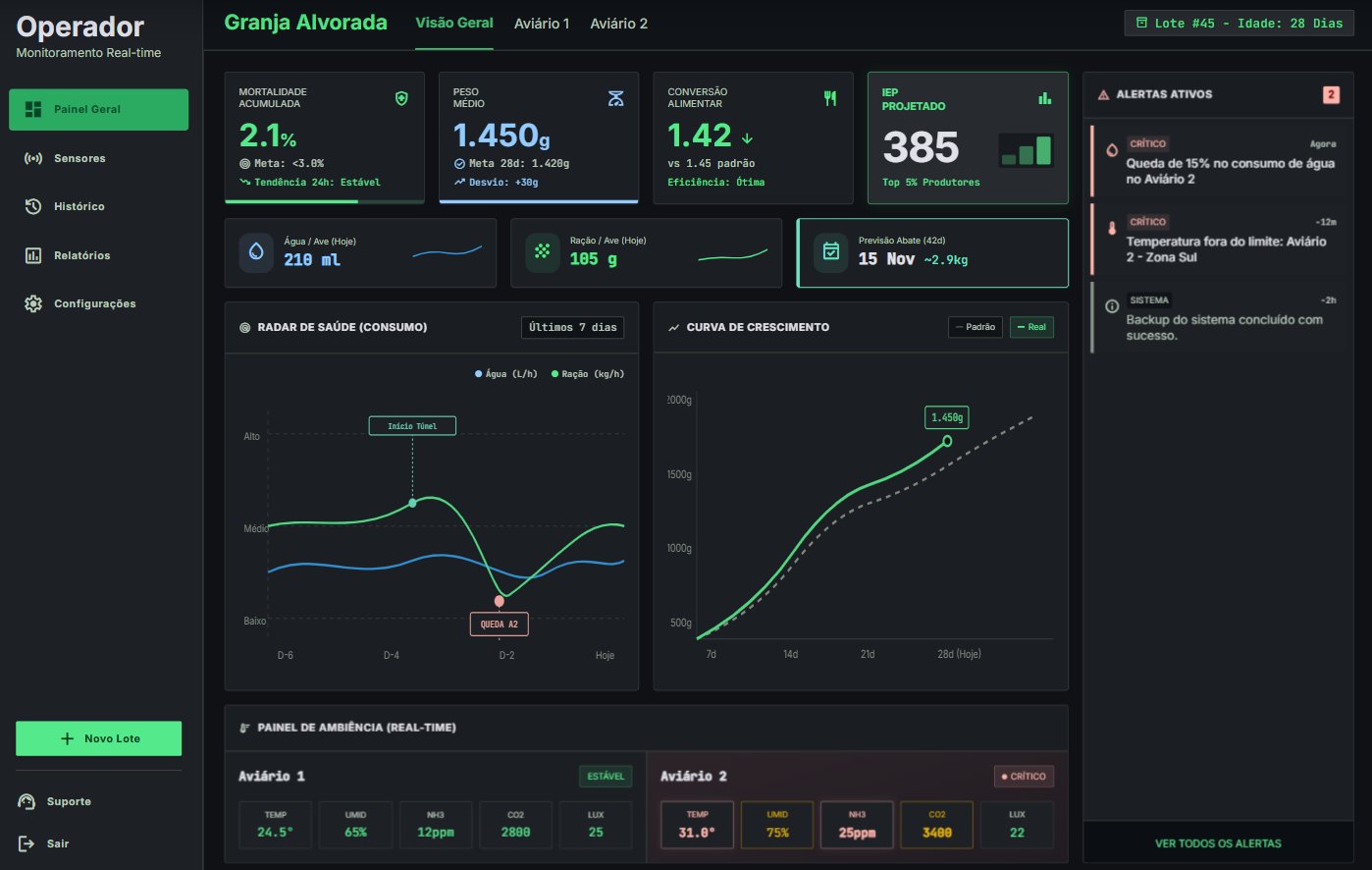Toggle the Água (L/h) legend item
1372x870 pixels.
pos(506,373)
